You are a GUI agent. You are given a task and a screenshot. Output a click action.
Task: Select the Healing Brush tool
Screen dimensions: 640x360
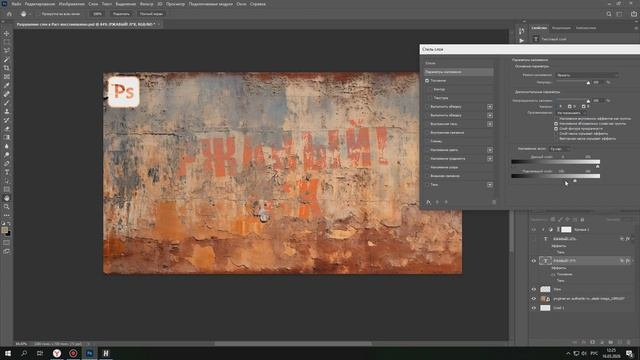click(x=7, y=94)
